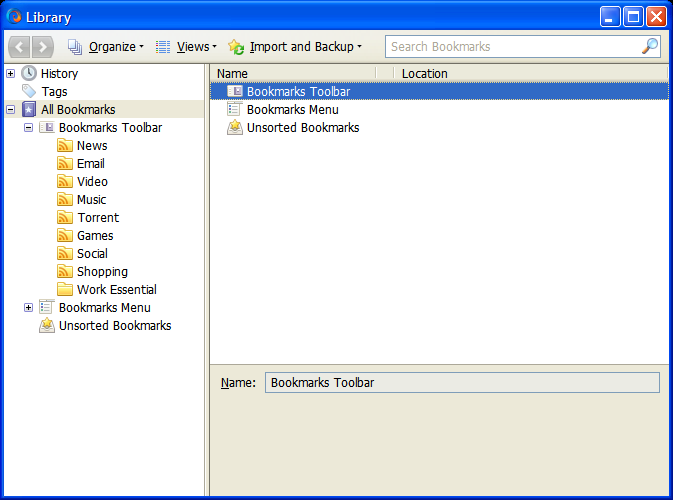Viewport: 673px width, 500px height.
Task: Click the back navigation arrow button
Action: tap(20, 47)
